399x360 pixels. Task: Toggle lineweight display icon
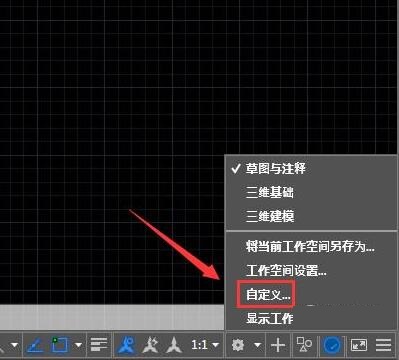99,345
